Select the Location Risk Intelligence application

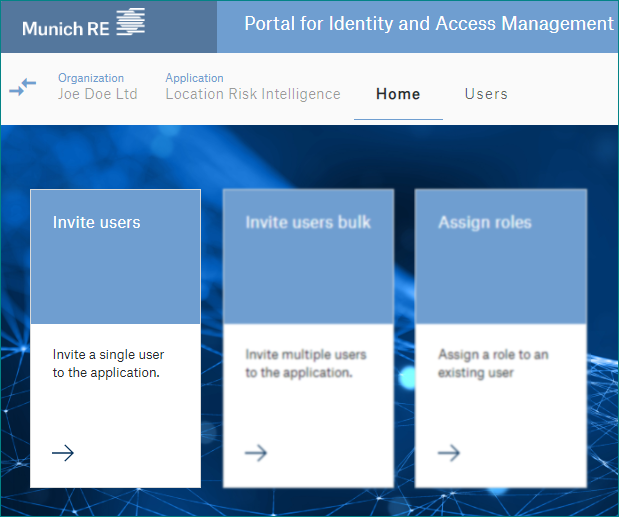(253, 94)
